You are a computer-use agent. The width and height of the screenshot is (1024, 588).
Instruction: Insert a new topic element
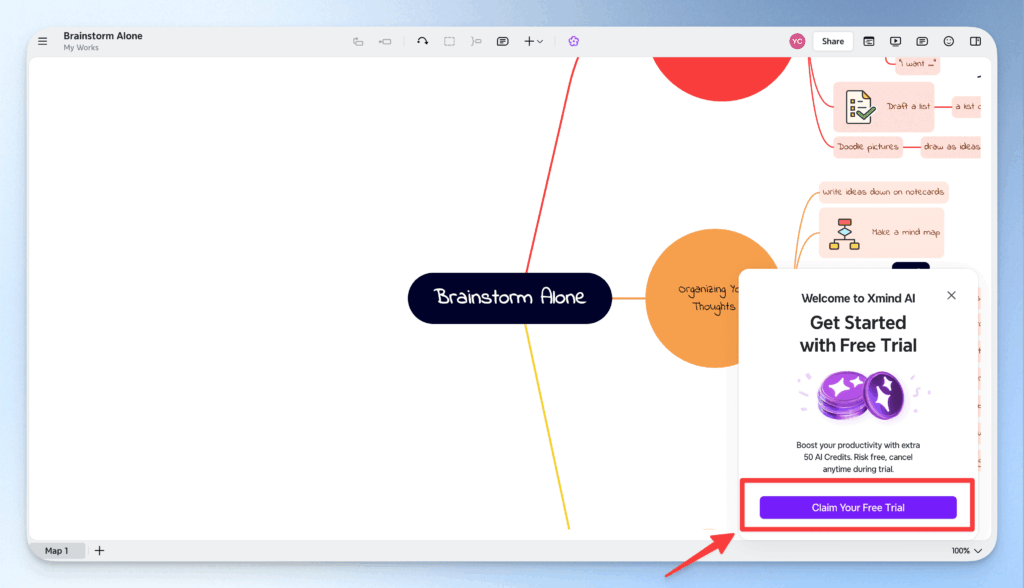[x=359, y=41]
